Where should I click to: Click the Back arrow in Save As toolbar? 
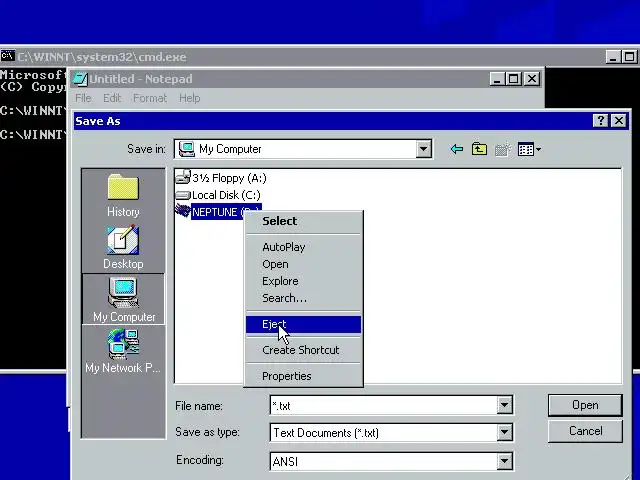pos(457,149)
